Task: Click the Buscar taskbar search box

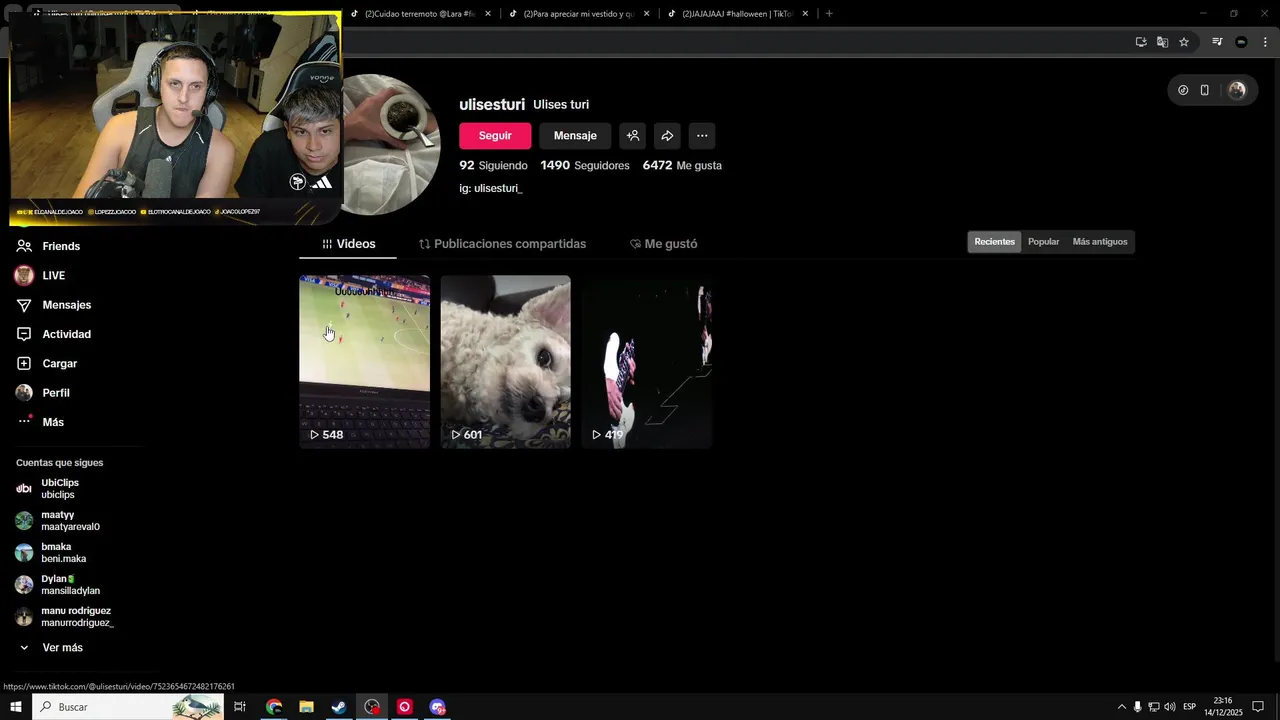Action: click(128, 707)
